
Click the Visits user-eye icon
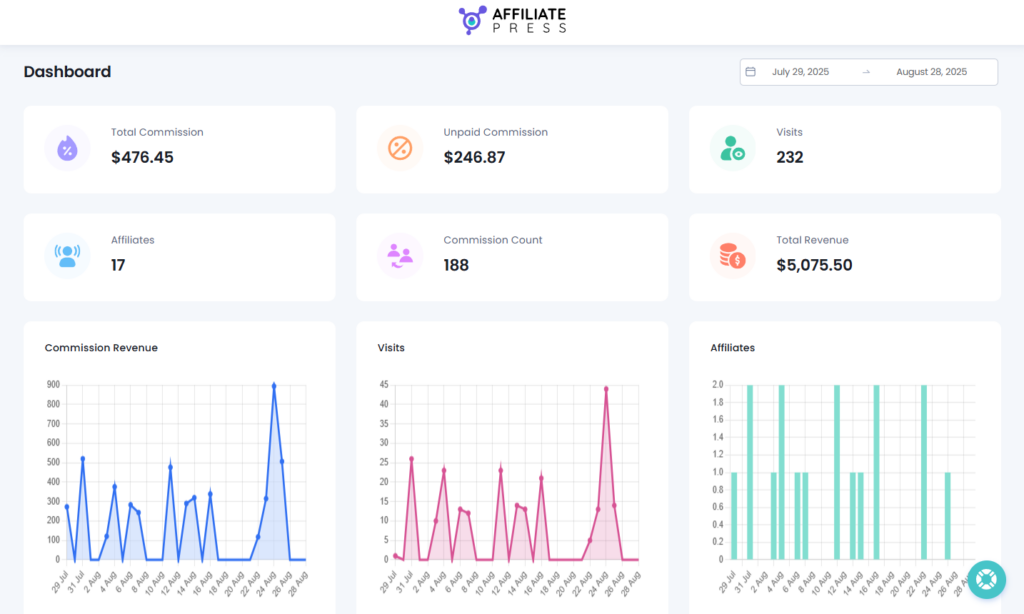click(x=732, y=149)
